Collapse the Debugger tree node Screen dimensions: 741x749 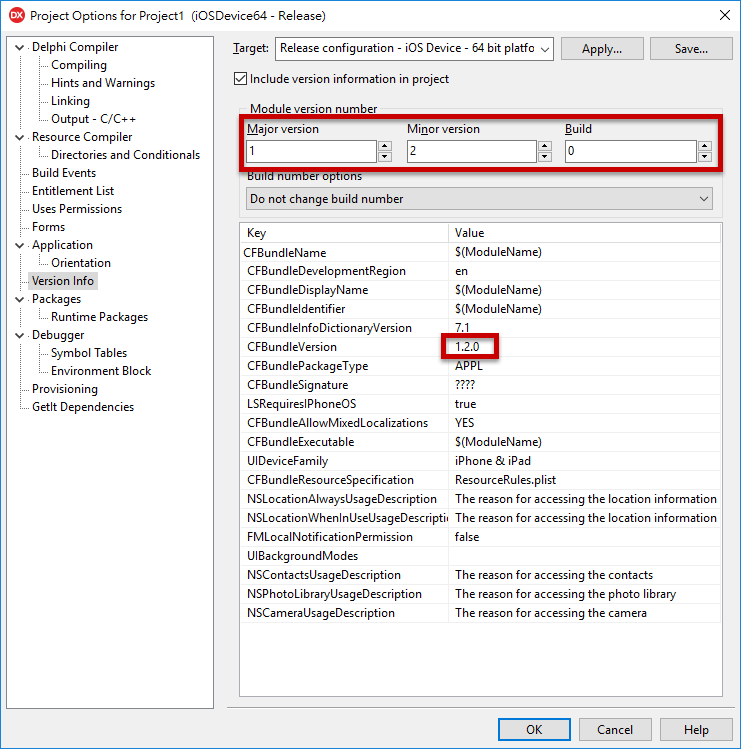20,335
